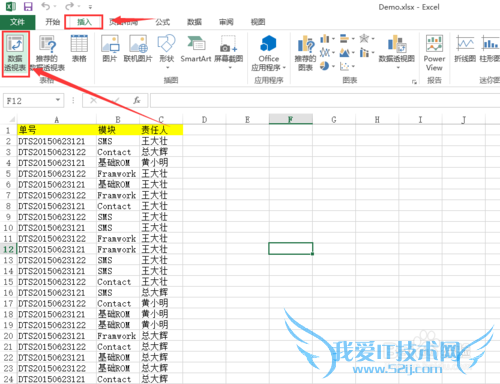Switch to the Home (开始) tab
The image size is (500, 384).
pos(52,22)
